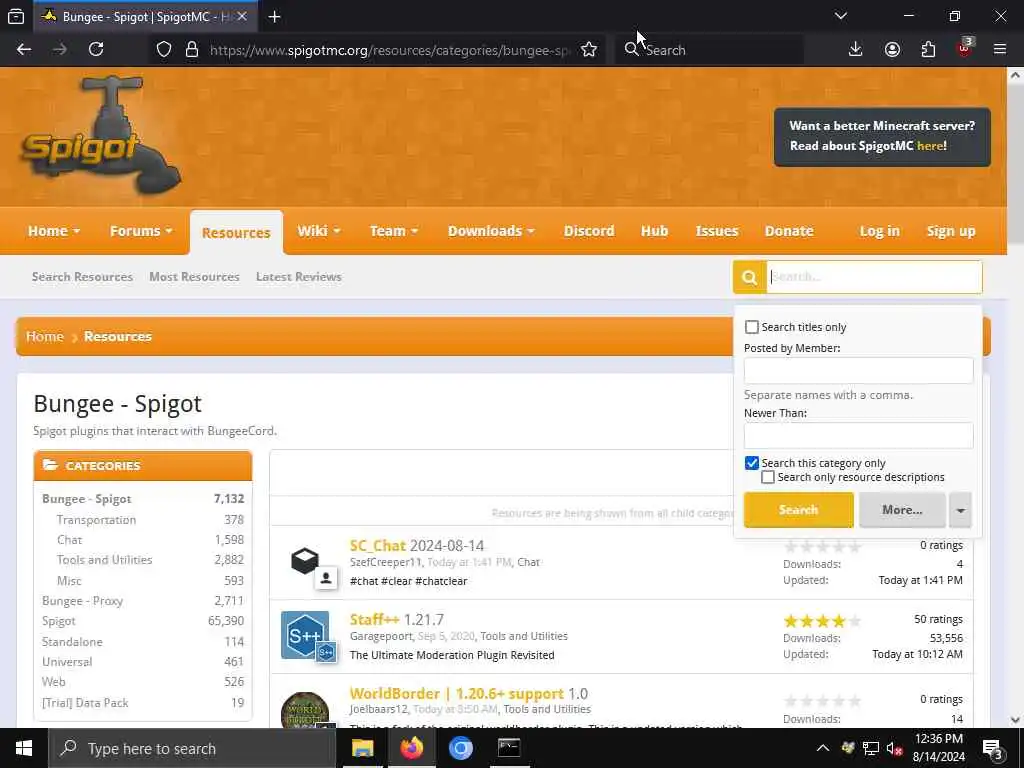Open File Explorer from taskbar

coord(362,748)
